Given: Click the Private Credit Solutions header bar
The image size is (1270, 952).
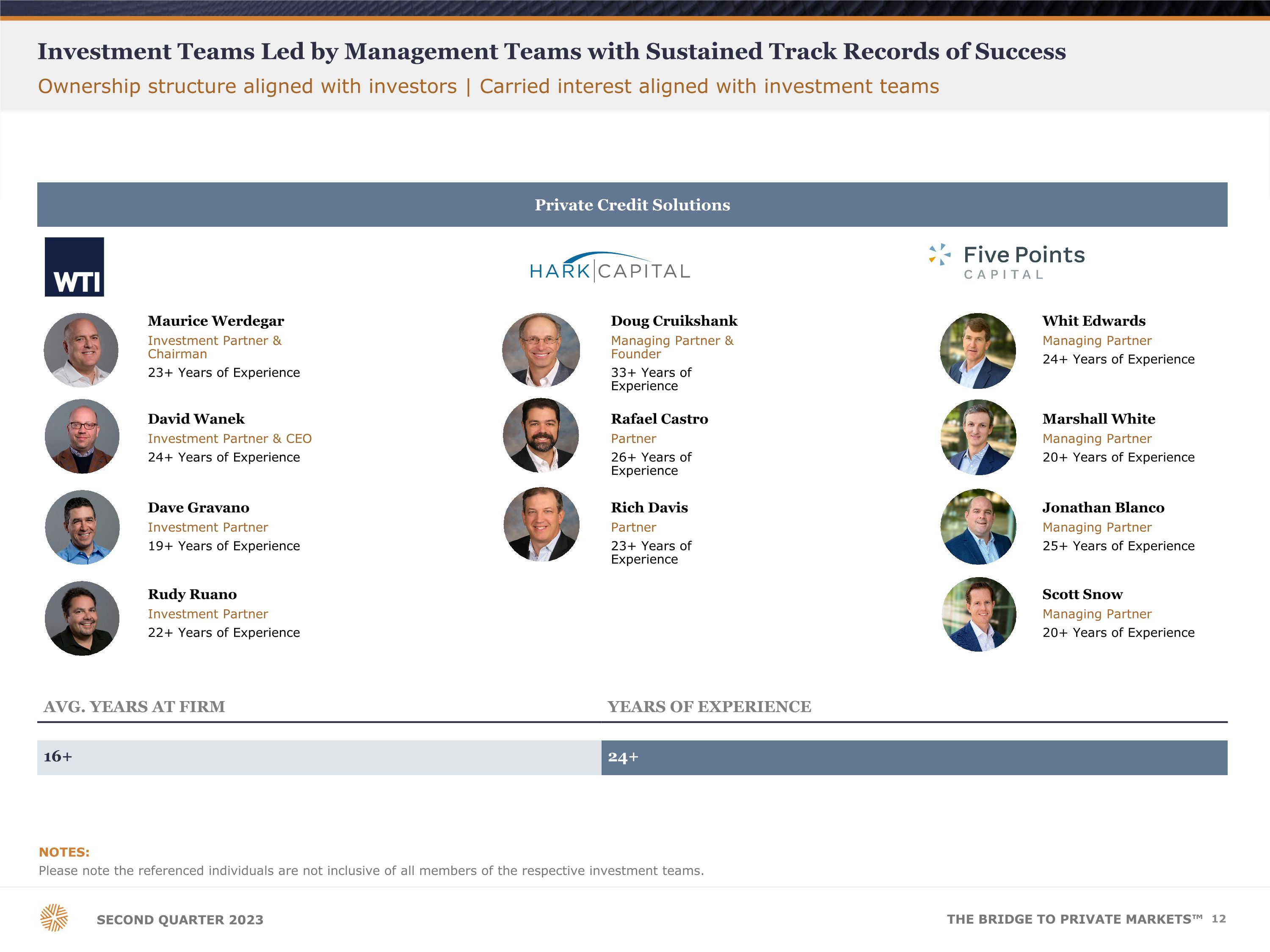Looking at the screenshot, I should [x=632, y=205].
